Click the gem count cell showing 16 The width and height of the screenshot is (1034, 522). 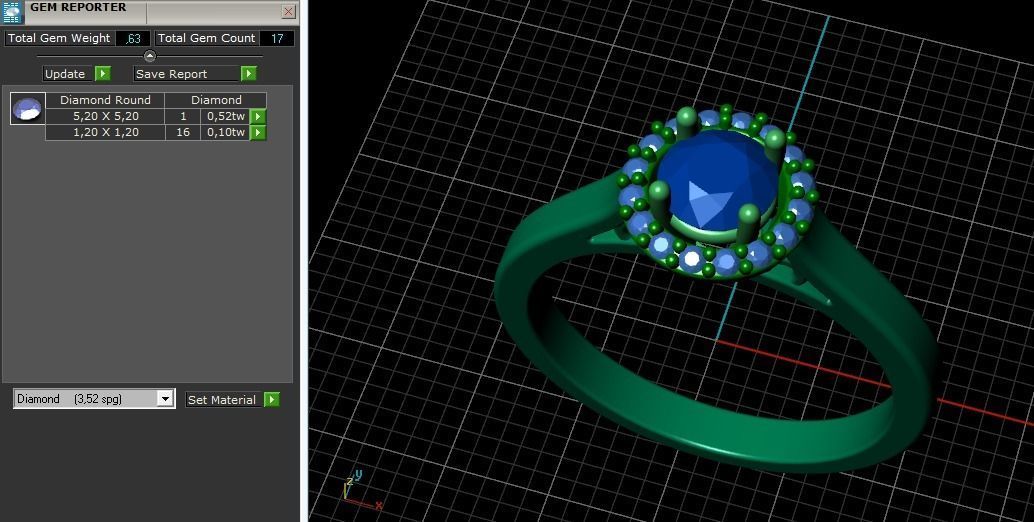point(183,132)
